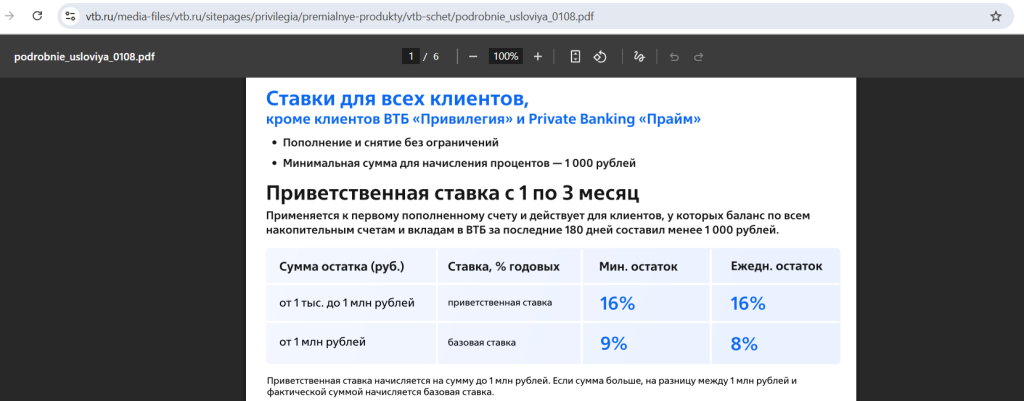
Task: Open site information icon in address bar
Action: [71, 16]
